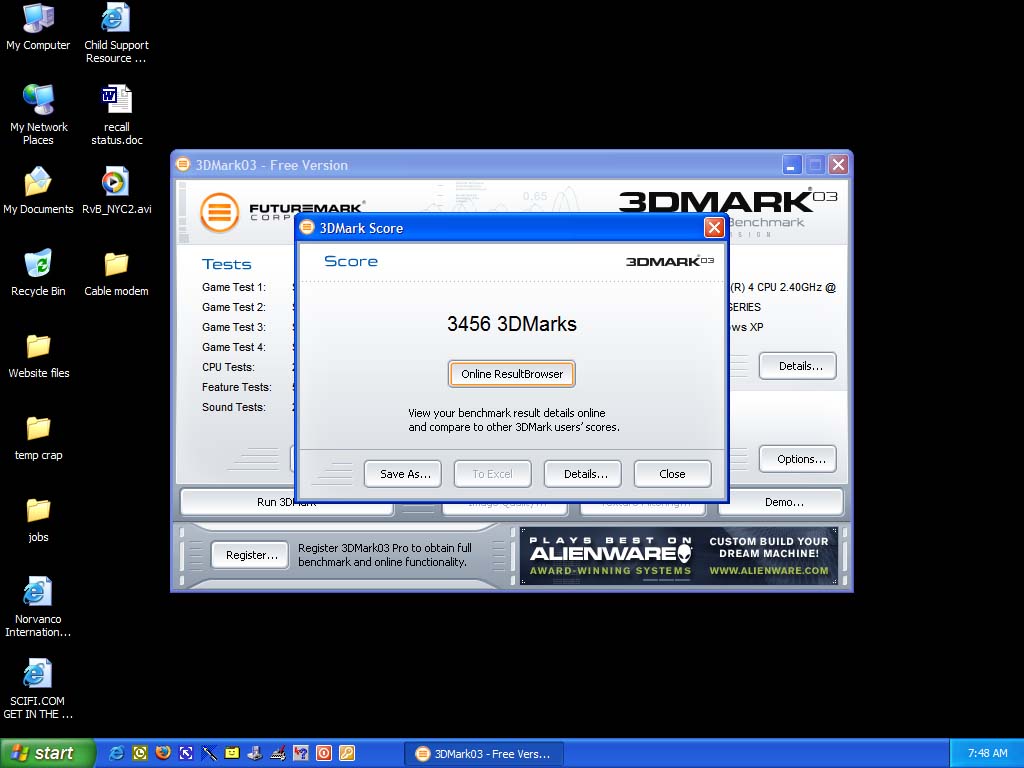Click the Online ResultBrowser button
Image resolution: width=1024 pixels, height=768 pixels.
(511, 374)
